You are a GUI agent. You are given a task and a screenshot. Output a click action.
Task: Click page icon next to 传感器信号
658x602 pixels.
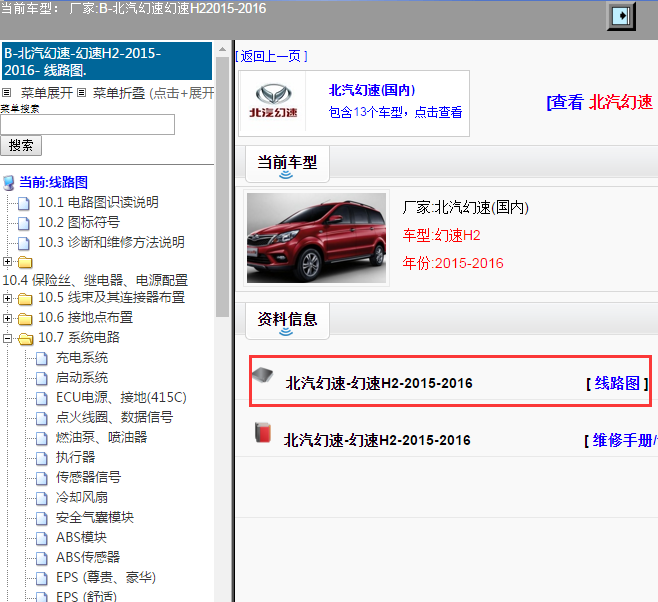41,478
